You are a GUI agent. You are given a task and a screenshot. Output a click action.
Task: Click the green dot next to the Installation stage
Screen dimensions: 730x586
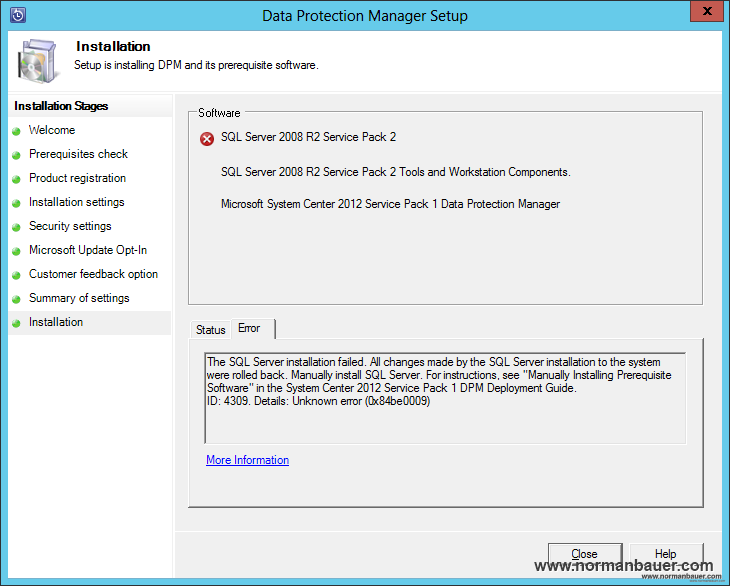click(17, 323)
